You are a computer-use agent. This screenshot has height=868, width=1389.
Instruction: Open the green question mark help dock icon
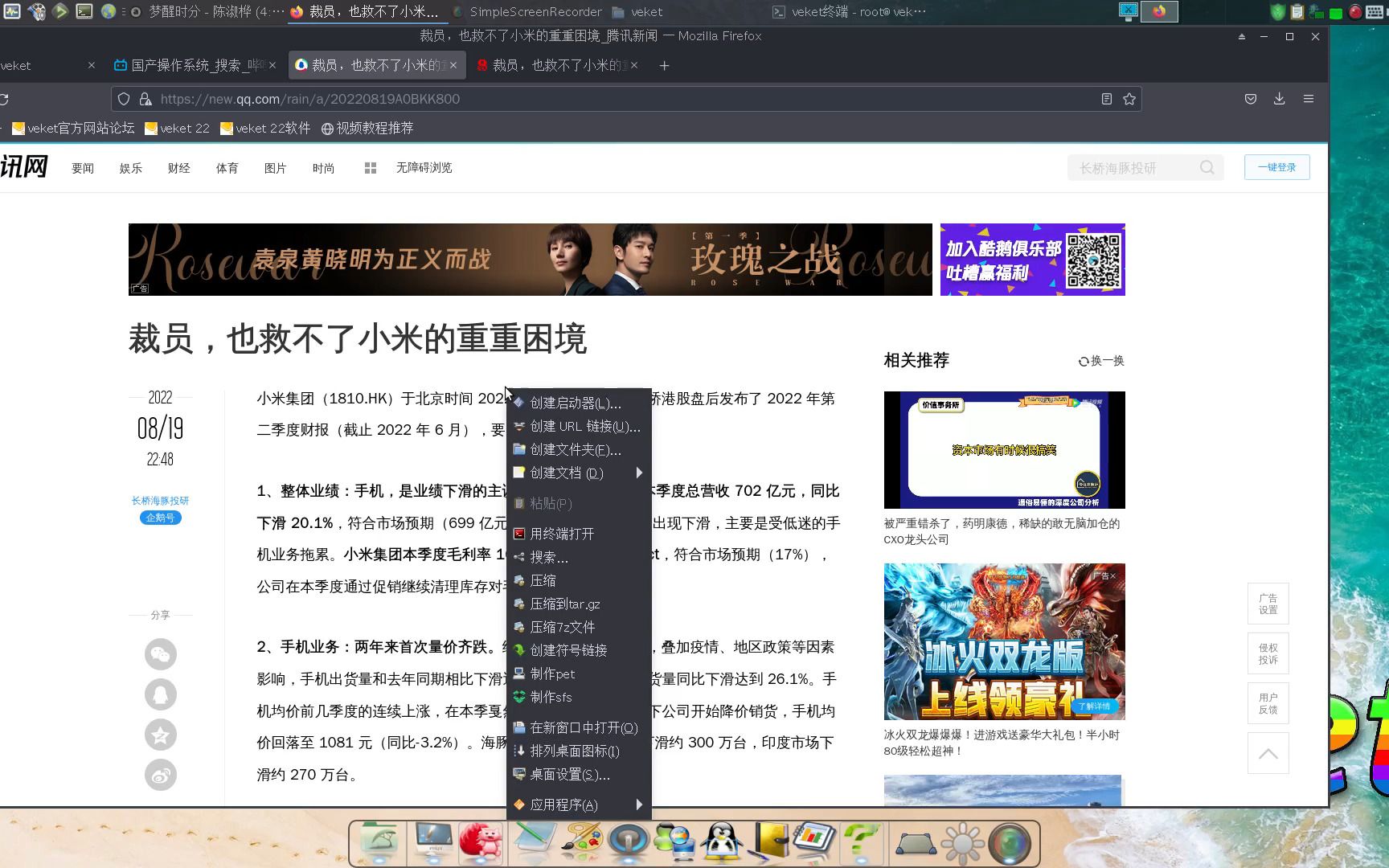pyautogui.click(x=860, y=843)
